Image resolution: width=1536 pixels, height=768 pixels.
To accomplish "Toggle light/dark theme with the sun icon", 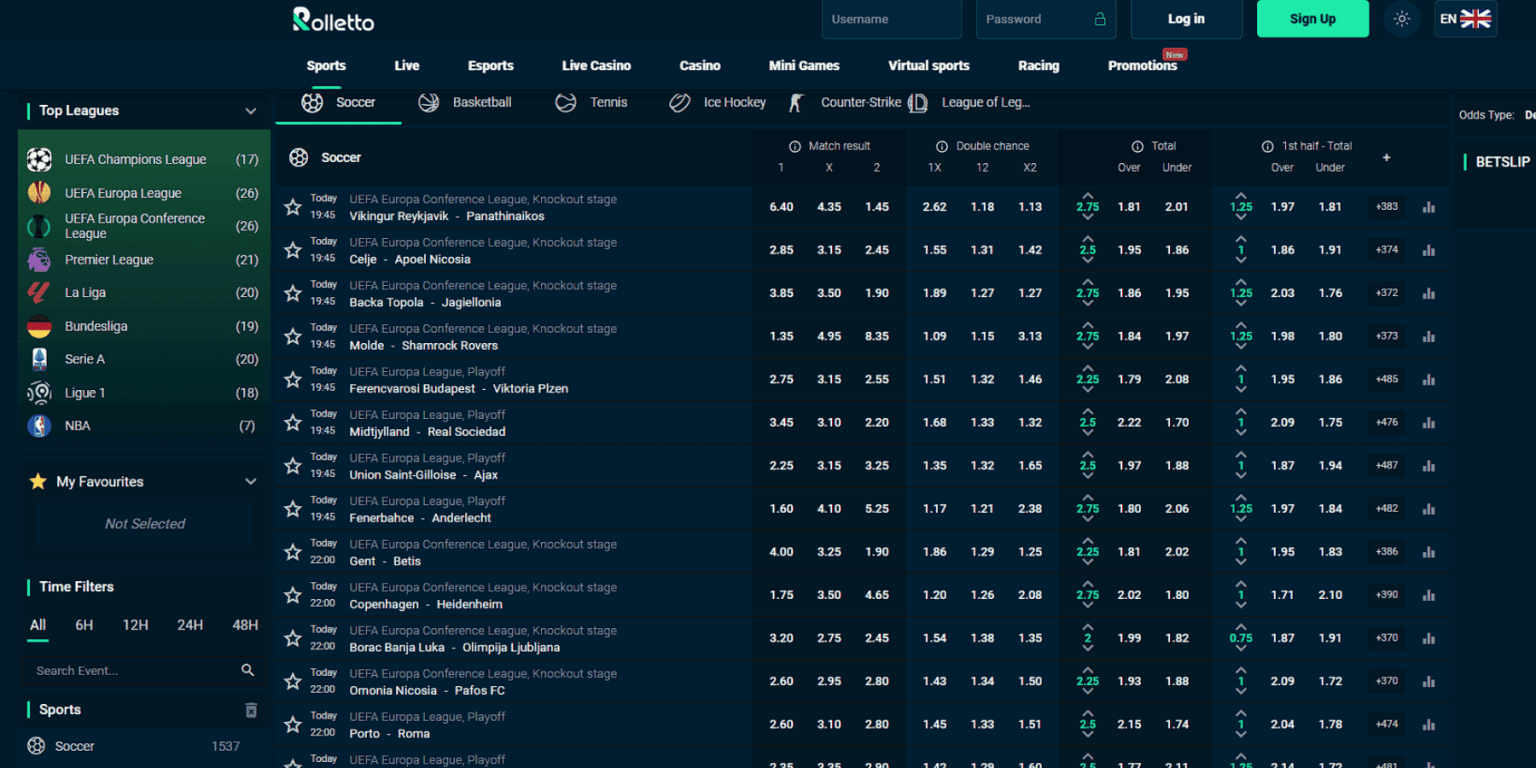I will point(1401,19).
